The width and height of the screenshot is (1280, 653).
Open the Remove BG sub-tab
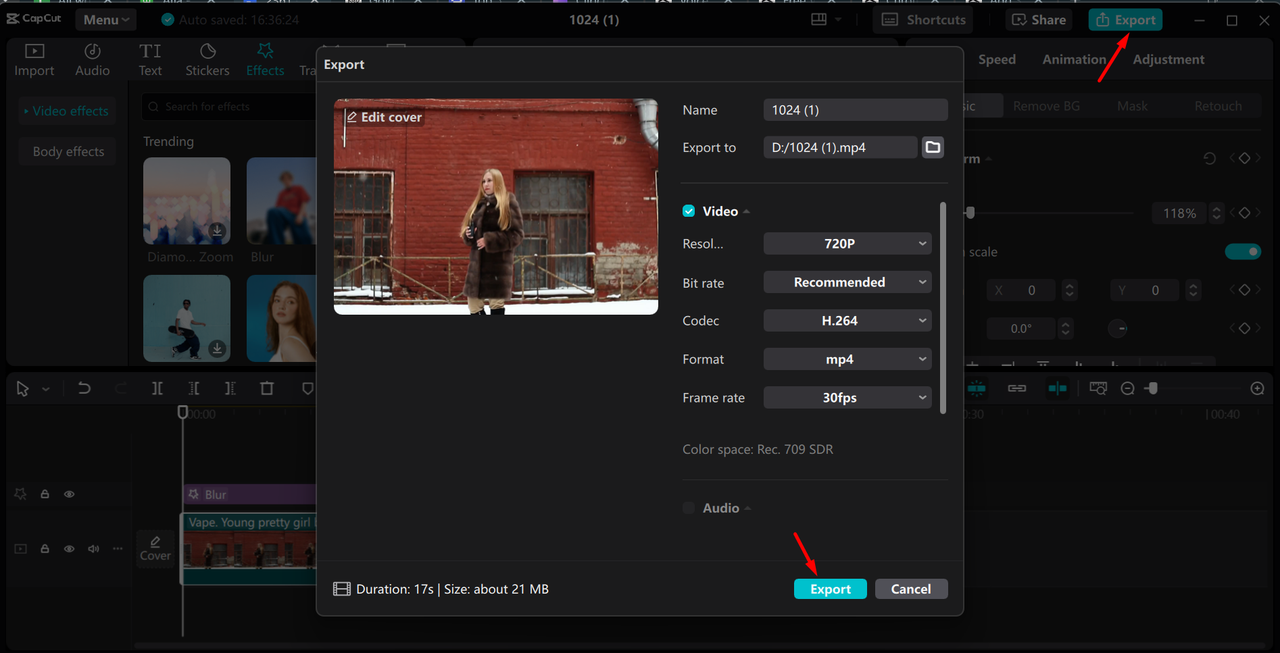tap(1046, 106)
